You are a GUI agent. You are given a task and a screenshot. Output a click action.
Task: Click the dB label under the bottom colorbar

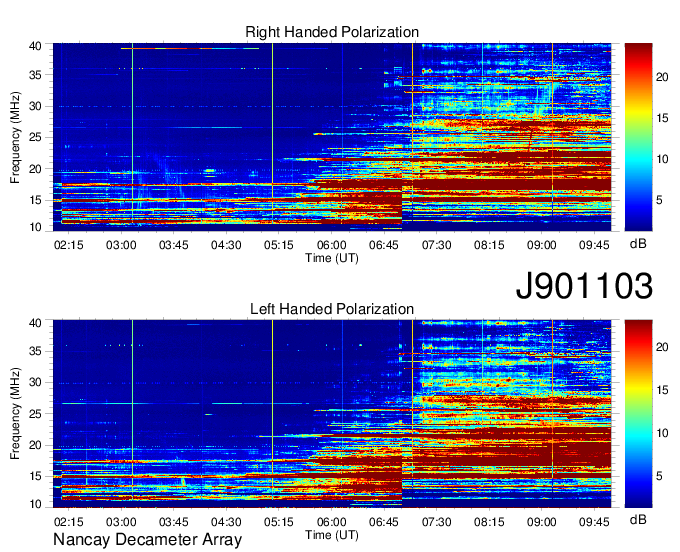point(638,519)
